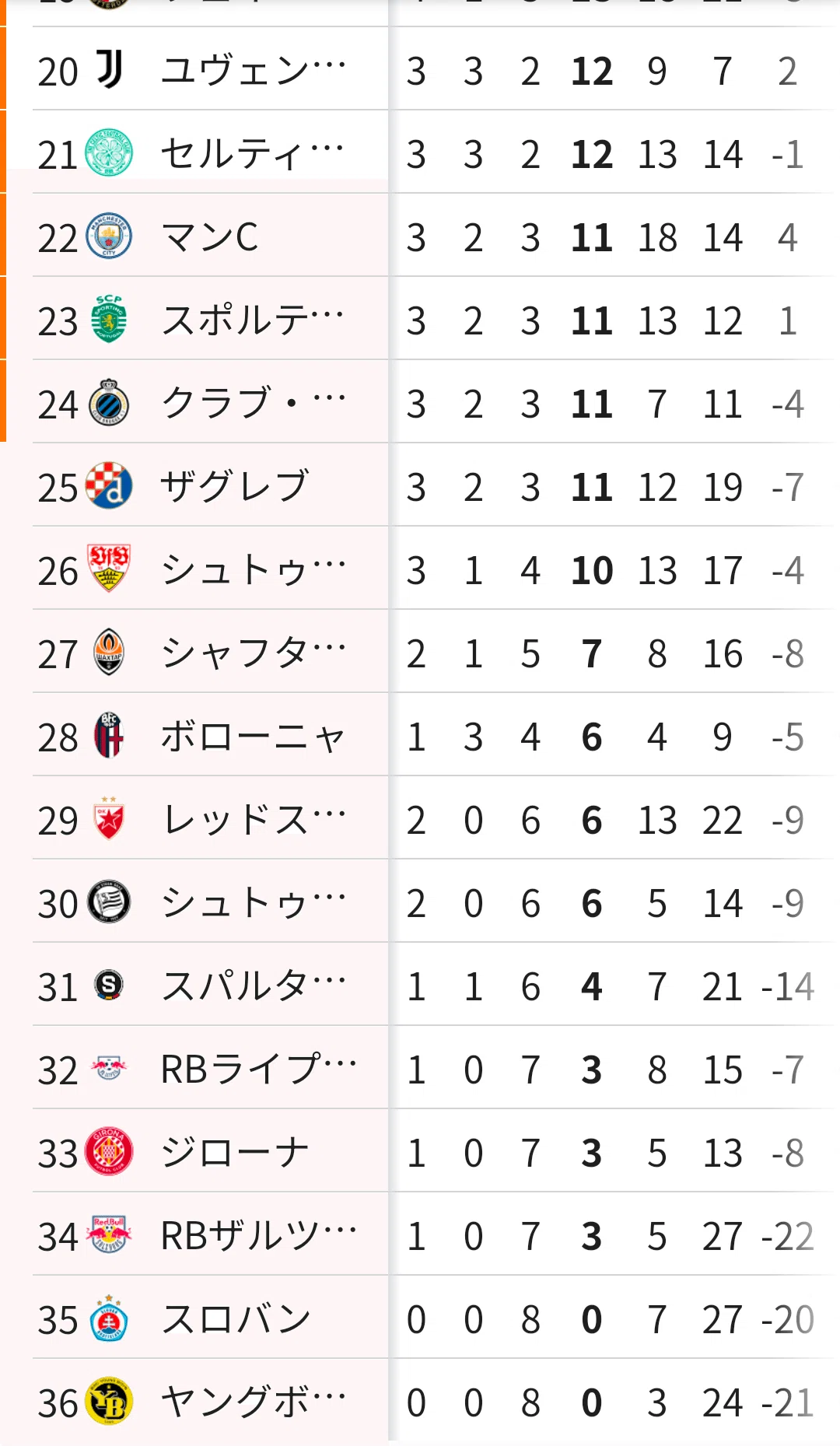Tap the Club Brugge crest icon
The width and height of the screenshot is (840, 1446).
pos(109,402)
